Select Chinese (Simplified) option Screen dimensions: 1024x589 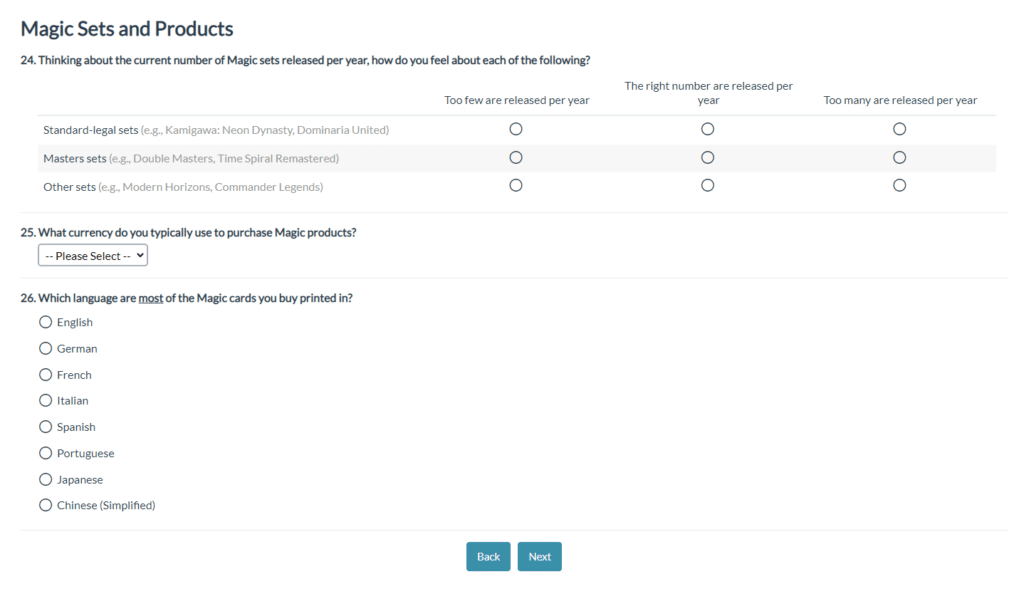coord(45,505)
